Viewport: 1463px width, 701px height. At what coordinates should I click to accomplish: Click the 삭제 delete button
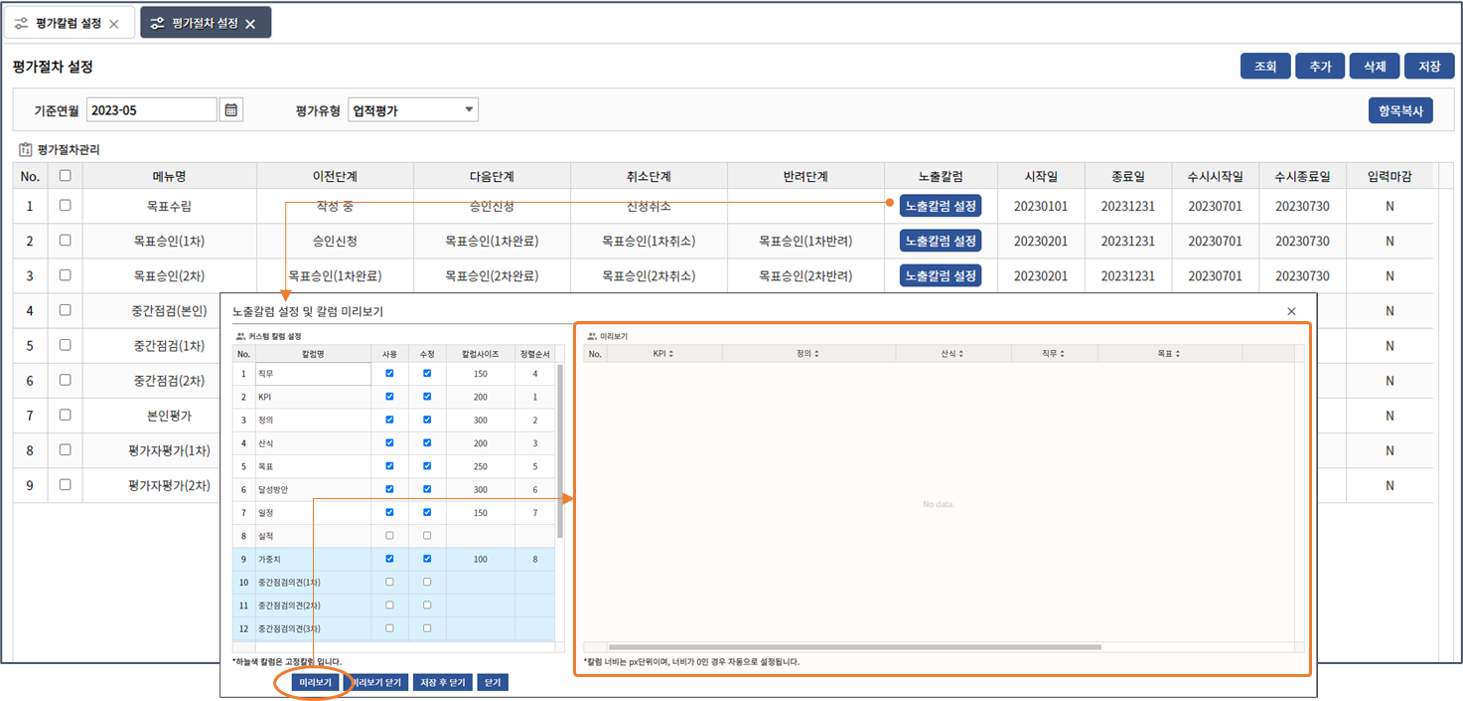(1374, 67)
